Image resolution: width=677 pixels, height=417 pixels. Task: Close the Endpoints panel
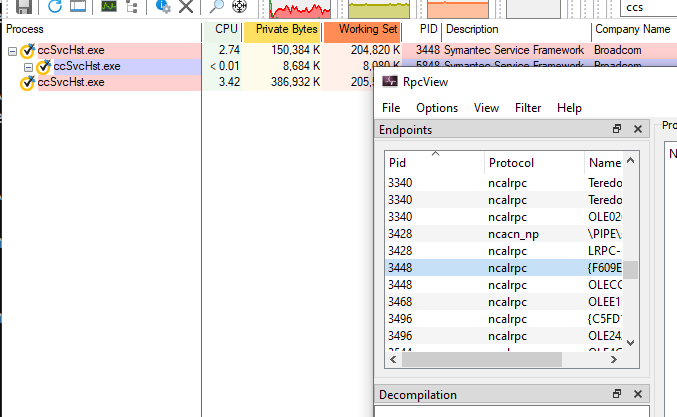(638, 129)
